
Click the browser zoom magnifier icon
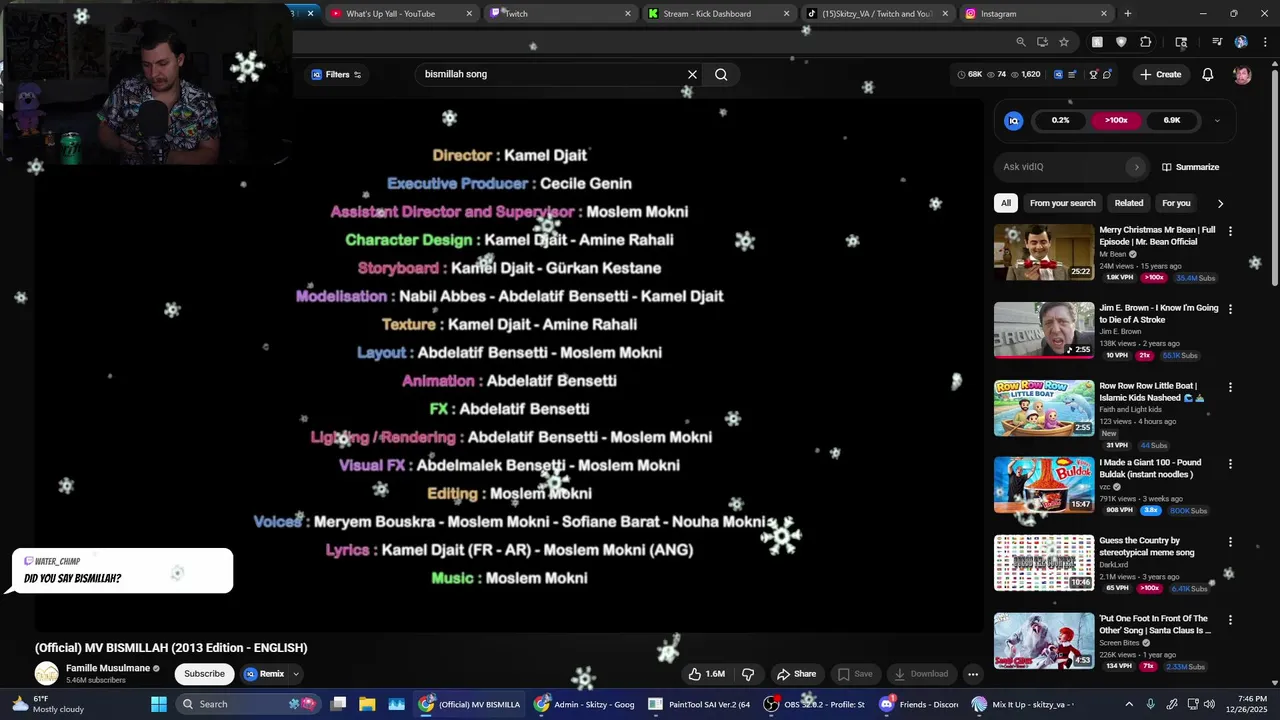[x=1020, y=42]
